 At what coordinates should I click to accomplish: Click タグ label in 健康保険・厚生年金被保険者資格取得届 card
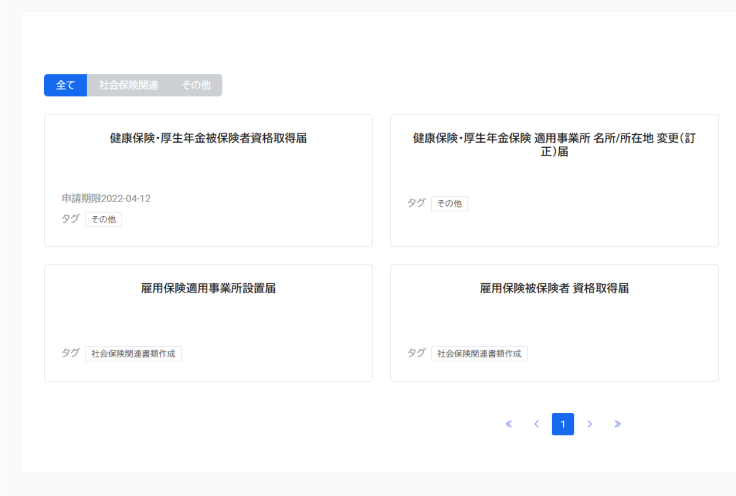coord(70,219)
